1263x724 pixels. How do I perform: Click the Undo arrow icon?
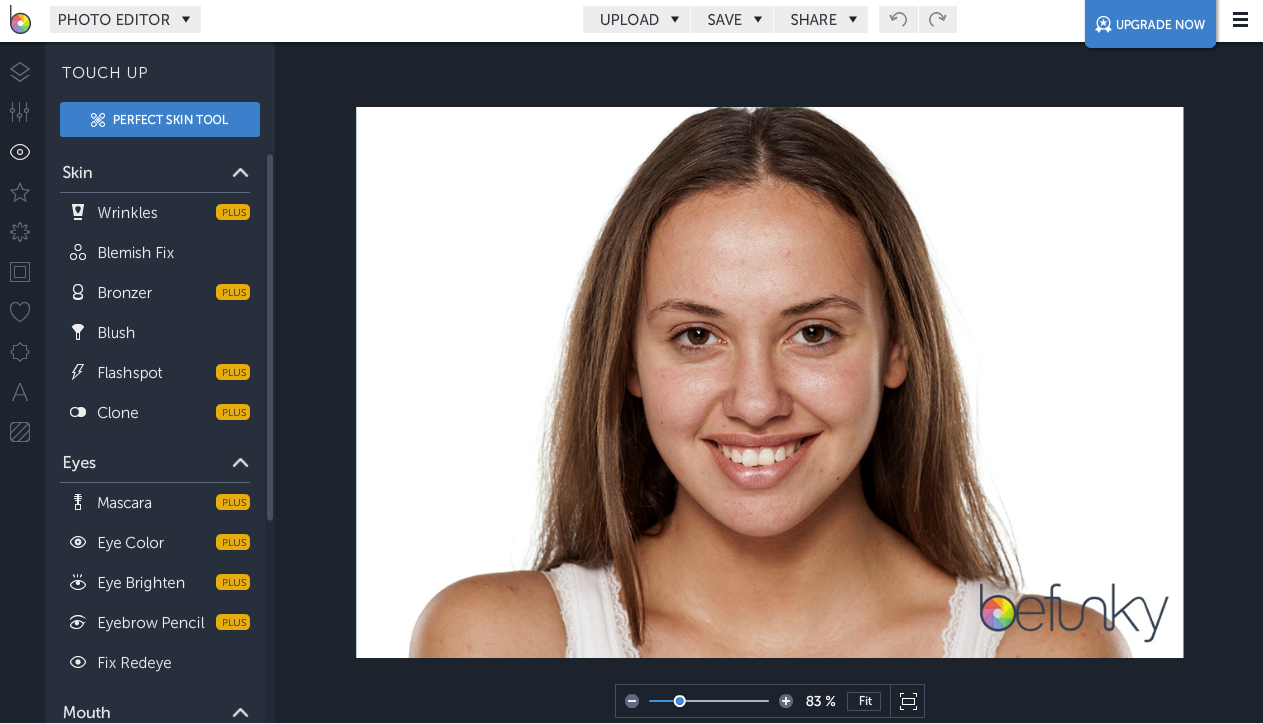[x=897, y=19]
